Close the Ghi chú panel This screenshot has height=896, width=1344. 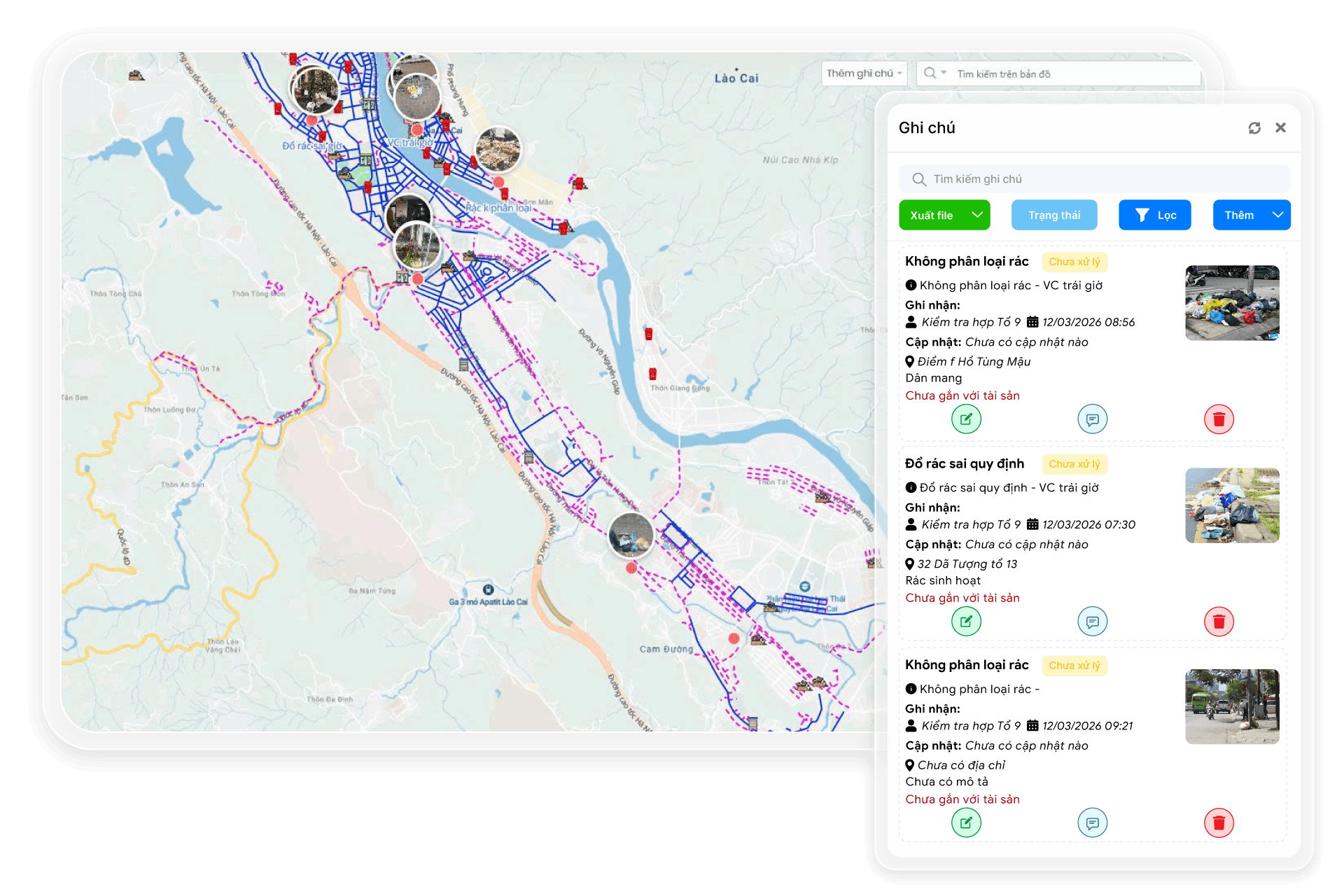tap(1280, 127)
